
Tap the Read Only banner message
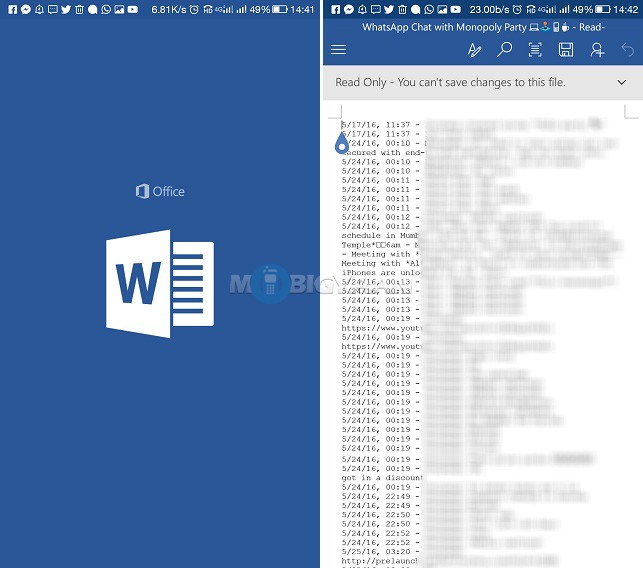click(x=450, y=82)
